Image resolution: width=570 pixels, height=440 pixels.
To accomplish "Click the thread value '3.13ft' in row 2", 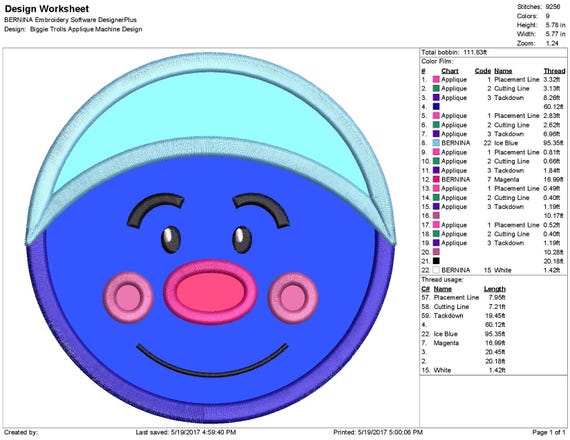I will (x=551, y=88).
